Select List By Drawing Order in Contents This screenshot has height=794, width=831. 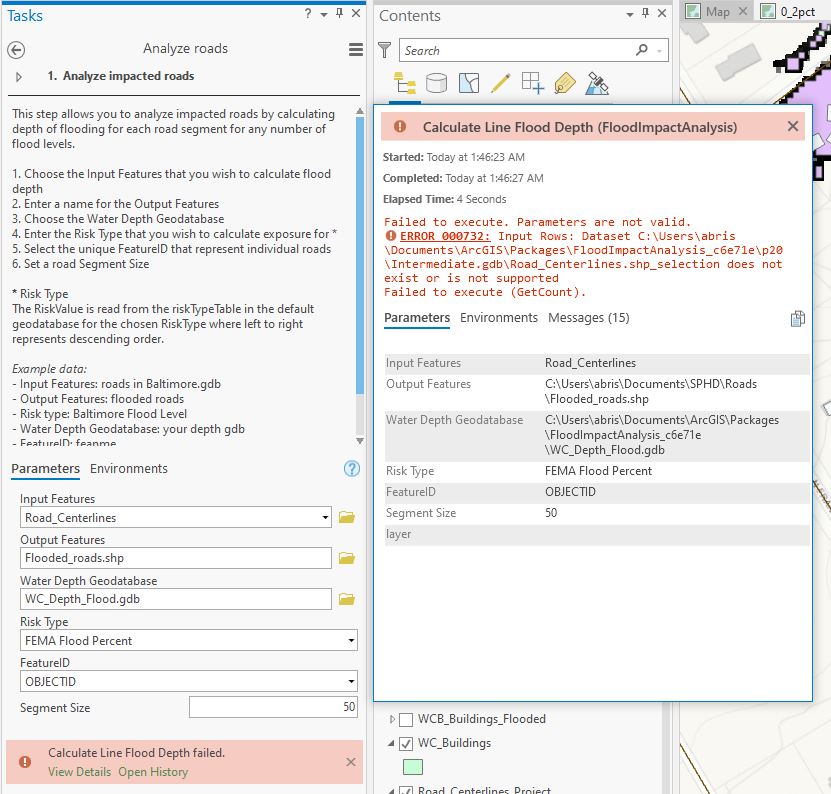(404, 83)
